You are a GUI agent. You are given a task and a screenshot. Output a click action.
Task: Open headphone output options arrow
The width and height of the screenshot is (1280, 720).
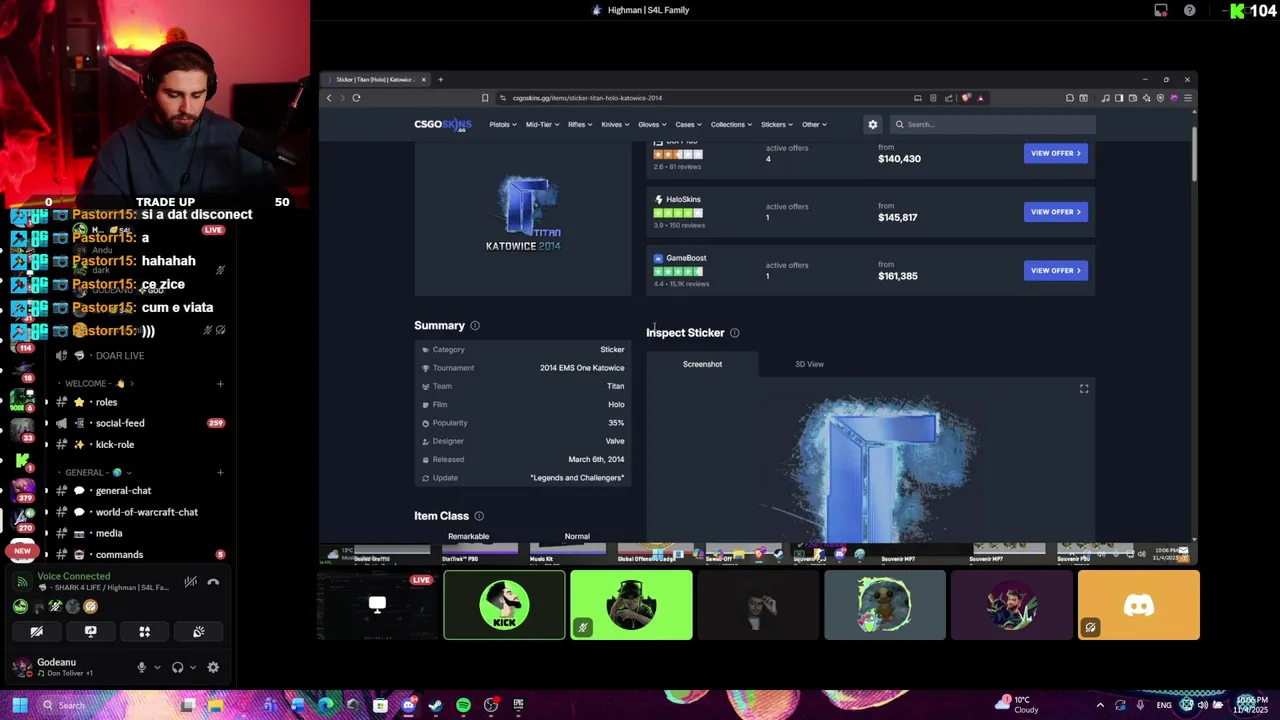[x=192, y=667]
